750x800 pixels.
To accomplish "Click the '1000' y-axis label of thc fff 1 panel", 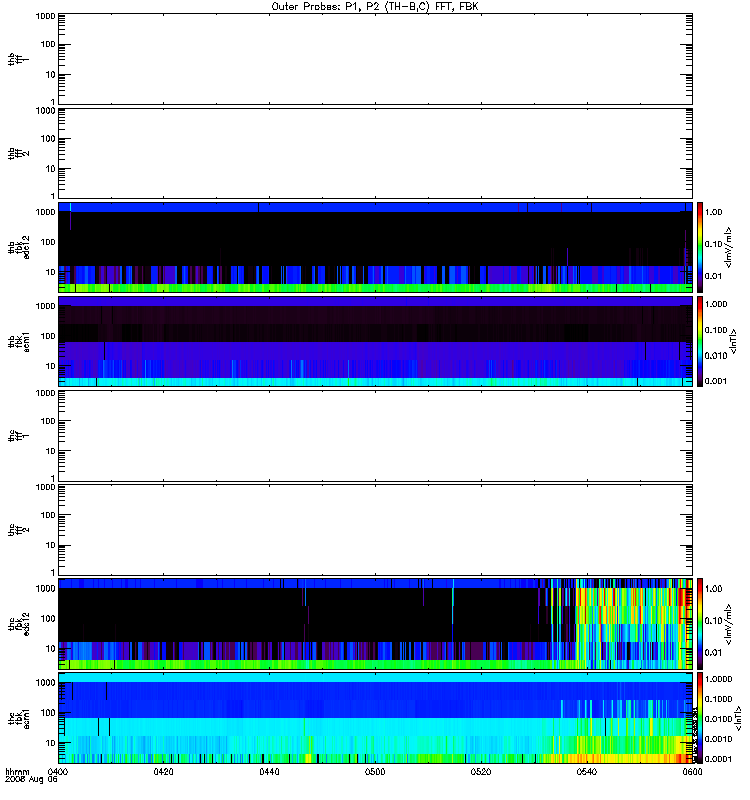I will point(45,393).
